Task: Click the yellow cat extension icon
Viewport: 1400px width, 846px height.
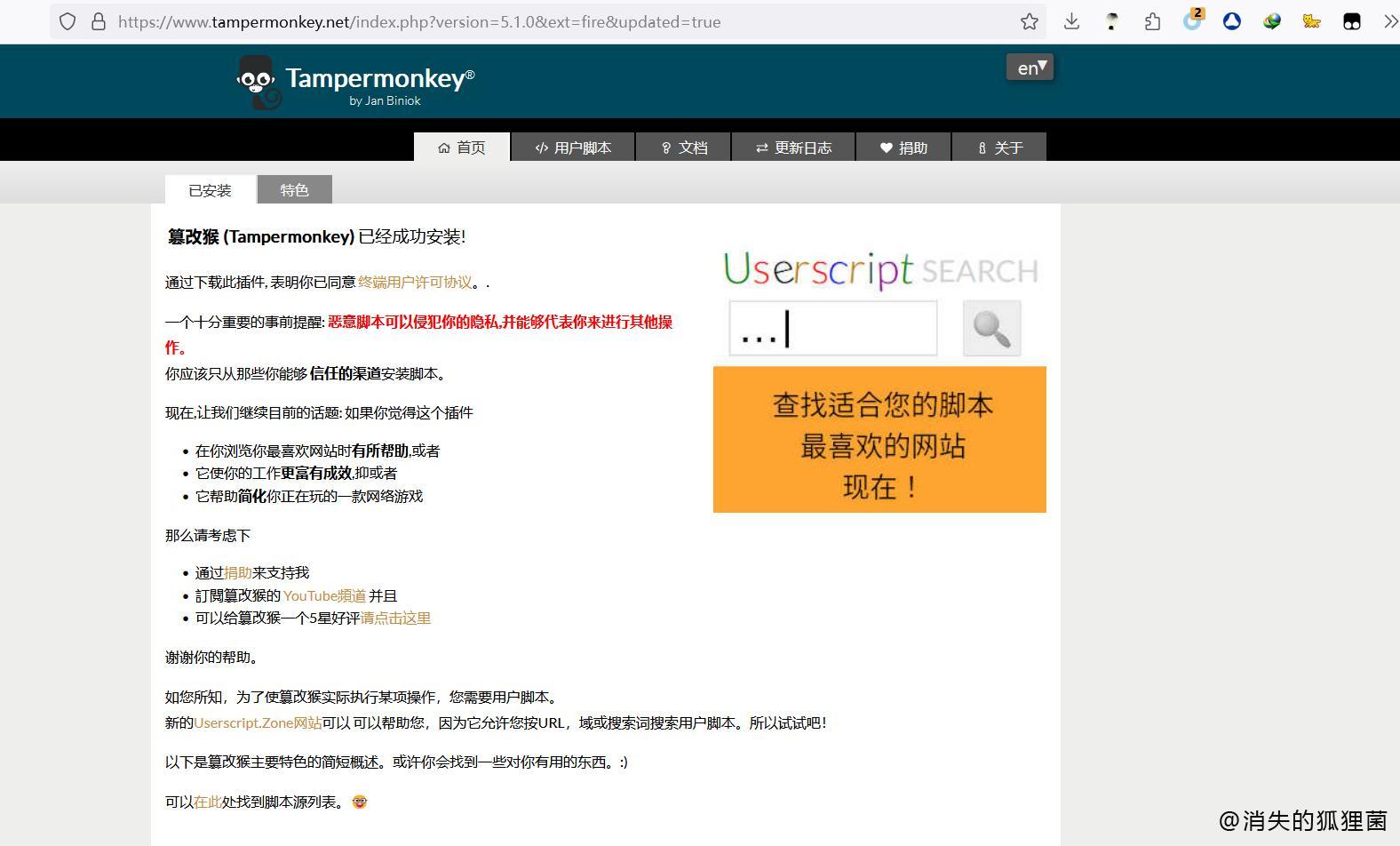Action: pyautogui.click(x=1311, y=21)
